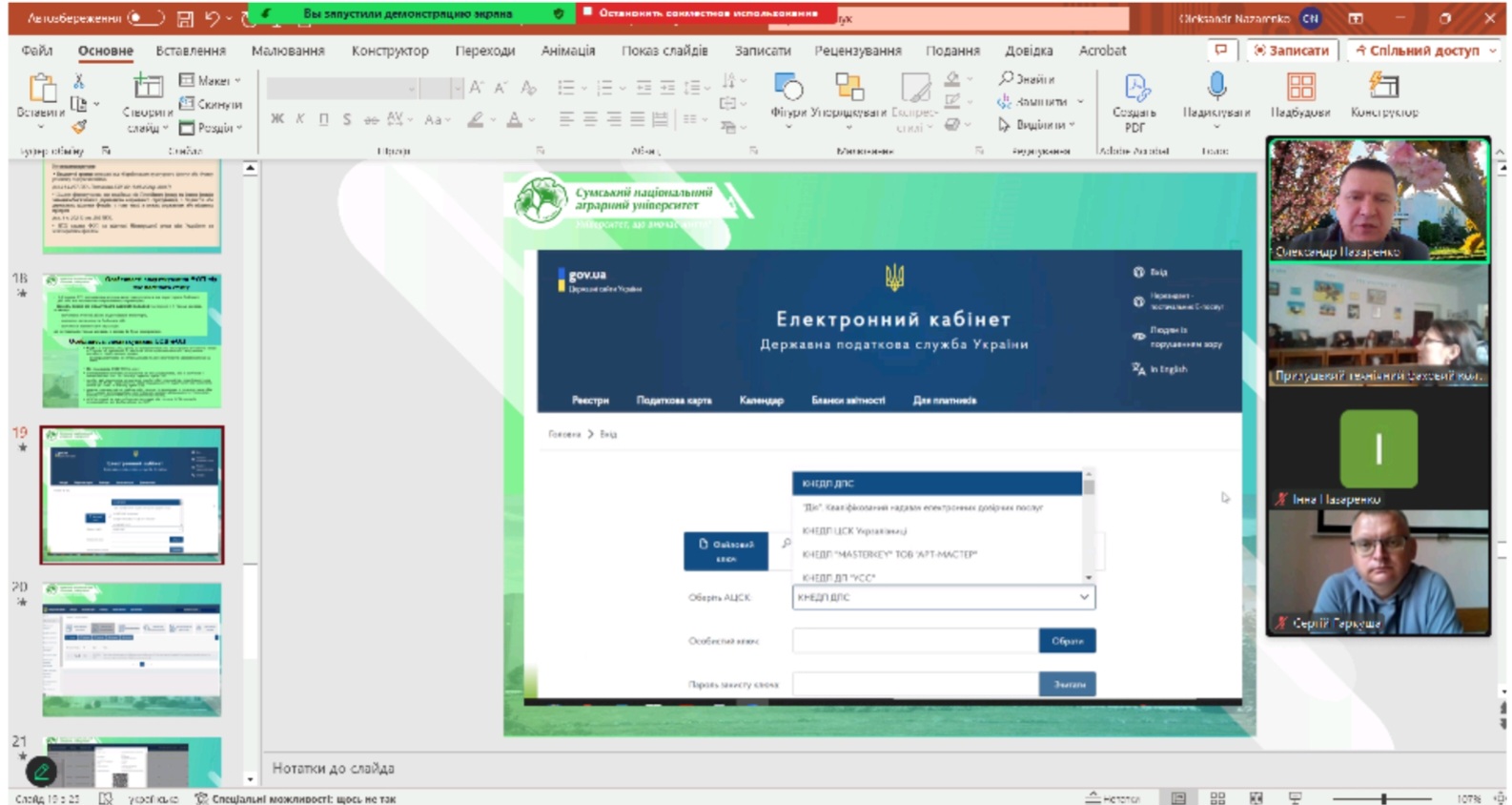Open ribbon display options icon in title bar
Image resolution: width=1512 pixels, height=805 pixels.
coord(1356,18)
